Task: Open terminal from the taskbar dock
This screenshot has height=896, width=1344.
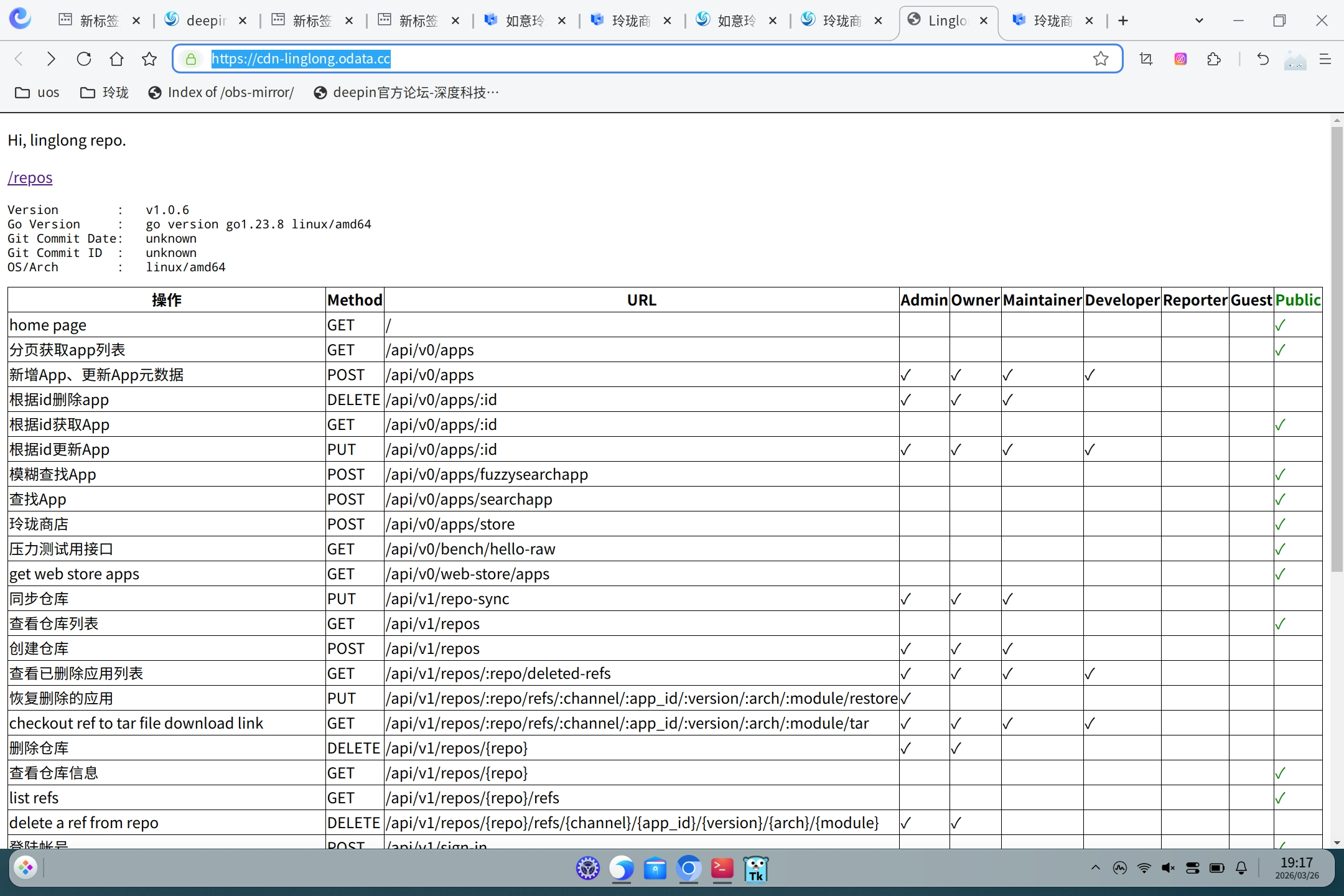Action: (x=722, y=868)
